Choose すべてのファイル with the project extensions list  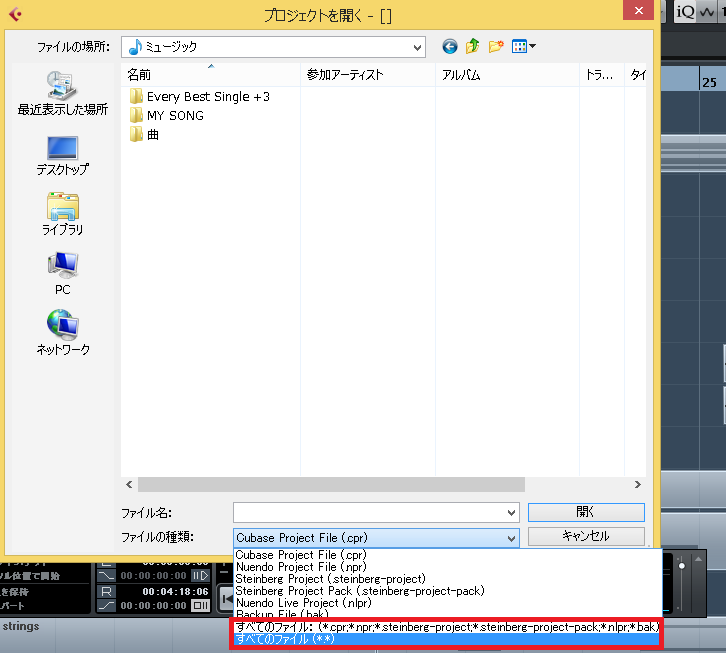pos(447,627)
